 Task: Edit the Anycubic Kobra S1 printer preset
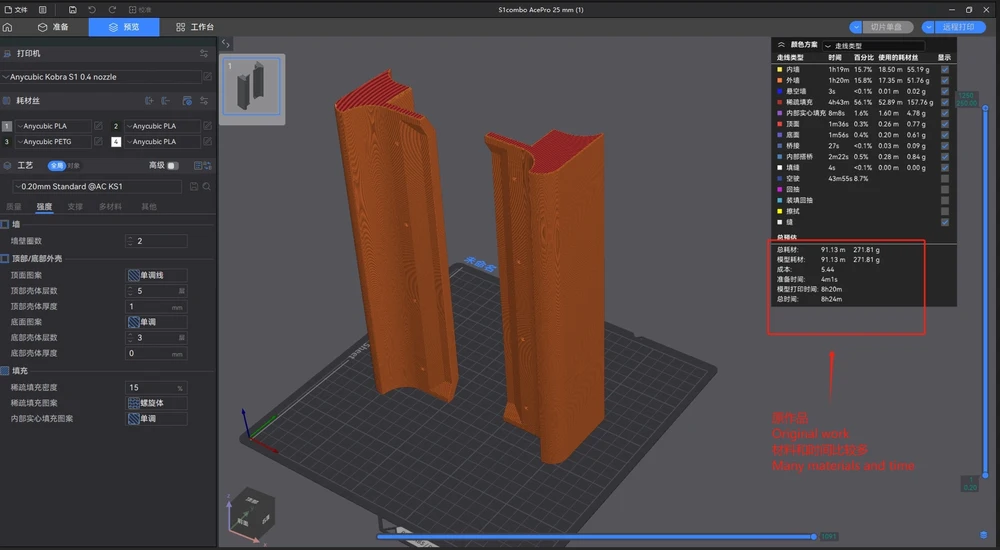pos(207,77)
